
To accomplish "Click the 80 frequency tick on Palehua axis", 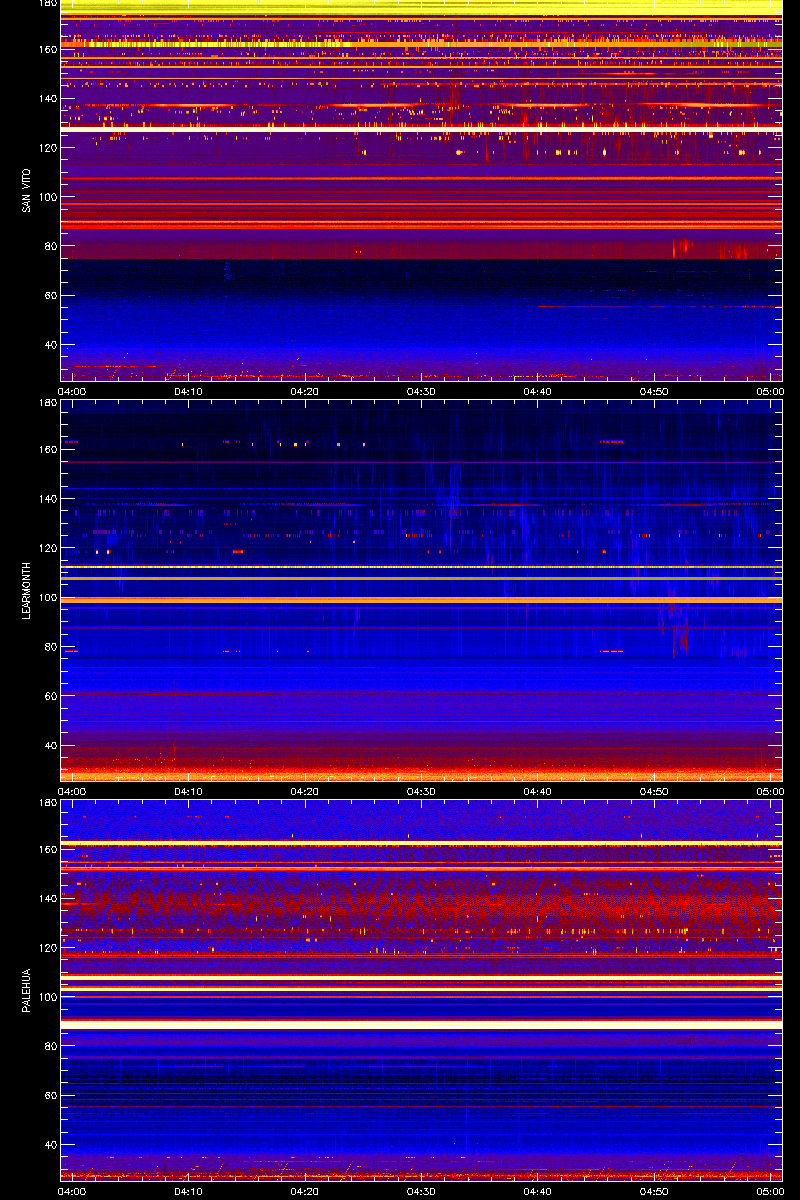I will click(50, 1047).
